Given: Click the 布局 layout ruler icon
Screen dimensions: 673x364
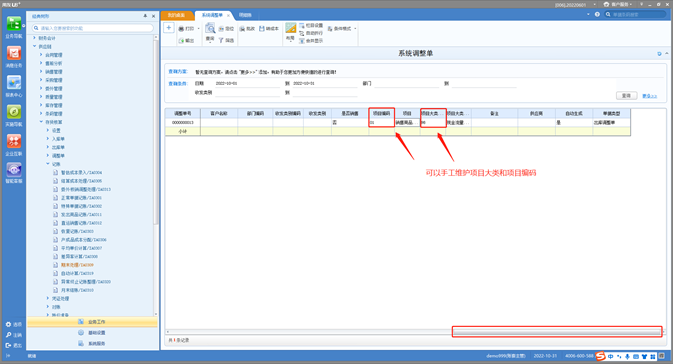Looking at the screenshot, I should coord(291,28).
